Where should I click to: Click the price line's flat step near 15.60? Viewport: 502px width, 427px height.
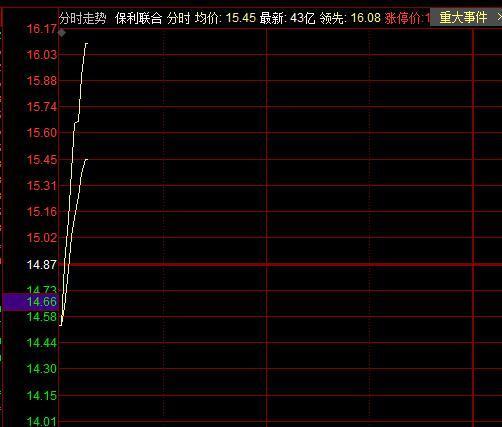pyautogui.click(x=76, y=122)
